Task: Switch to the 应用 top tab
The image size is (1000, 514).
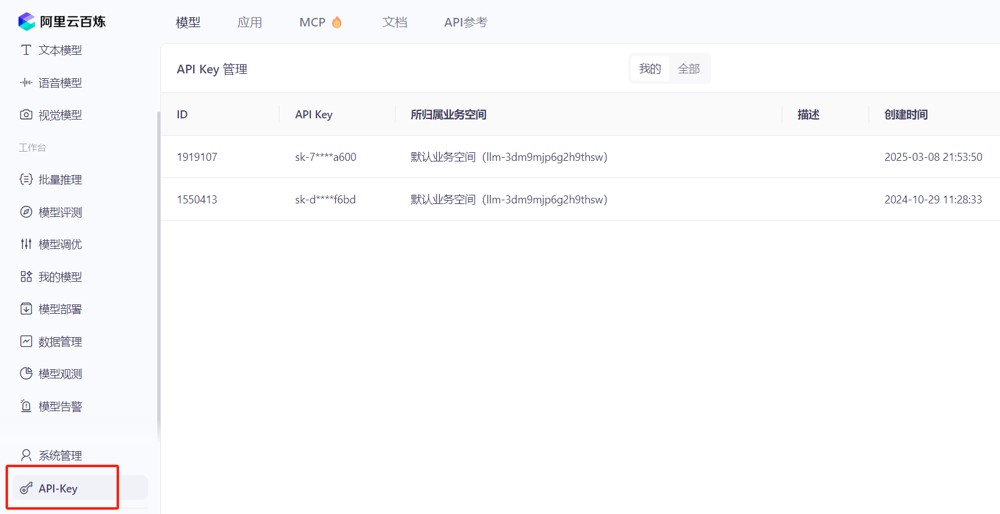Action: (x=249, y=22)
